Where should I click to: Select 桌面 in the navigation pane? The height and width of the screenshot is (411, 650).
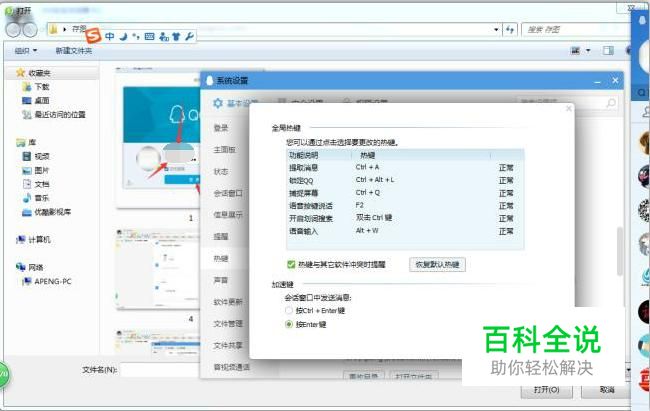click(x=42, y=100)
